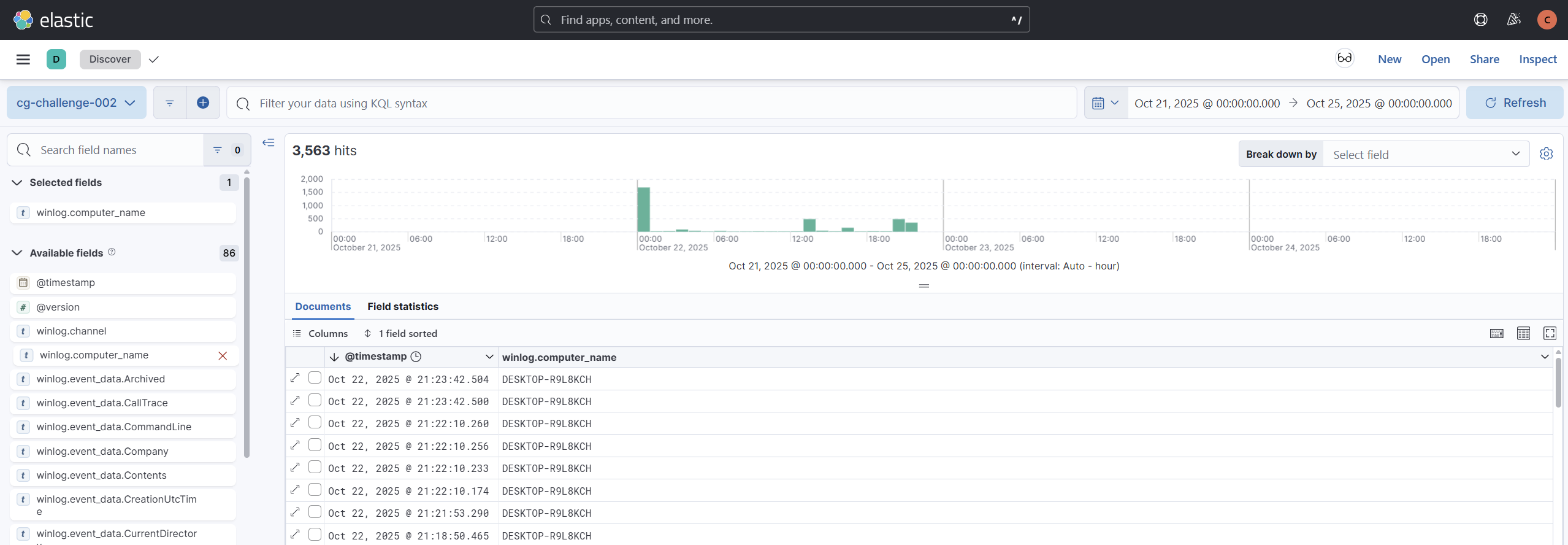Open the newsfeed celebration icon
Viewport: 1568px width, 545px height.
(1513, 20)
